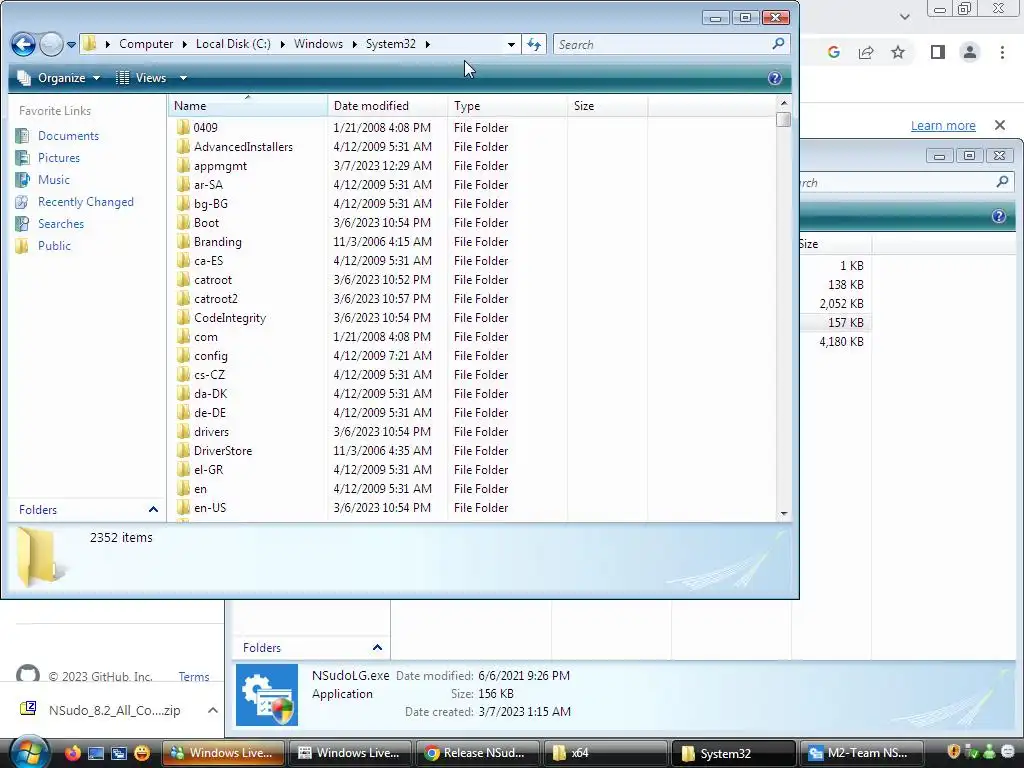Click the Chrome share page icon

tap(866, 52)
